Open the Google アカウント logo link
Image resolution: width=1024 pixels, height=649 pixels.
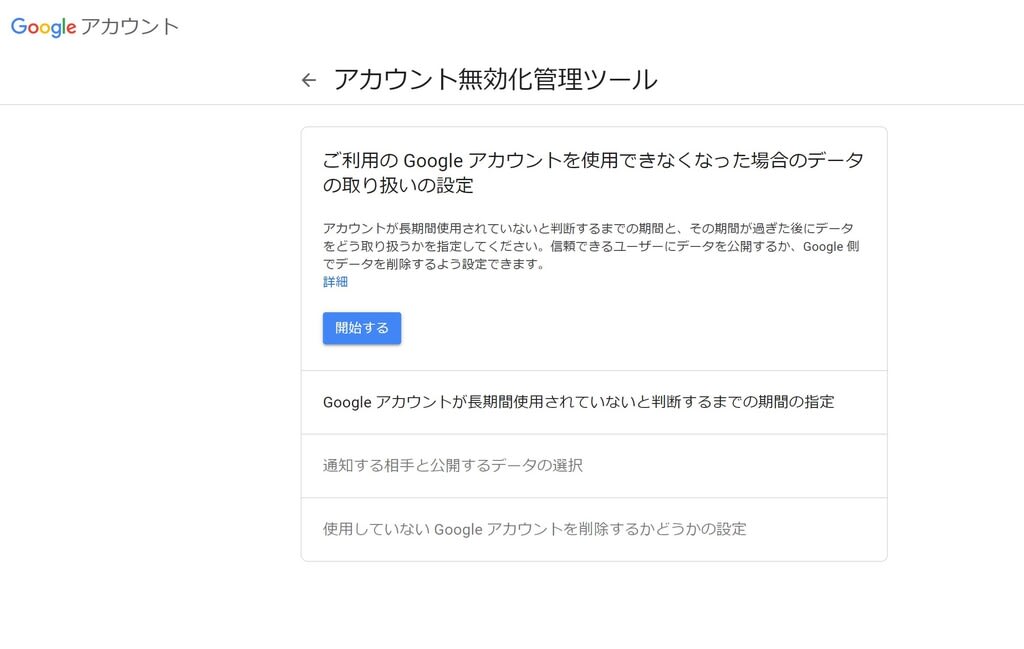95,27
